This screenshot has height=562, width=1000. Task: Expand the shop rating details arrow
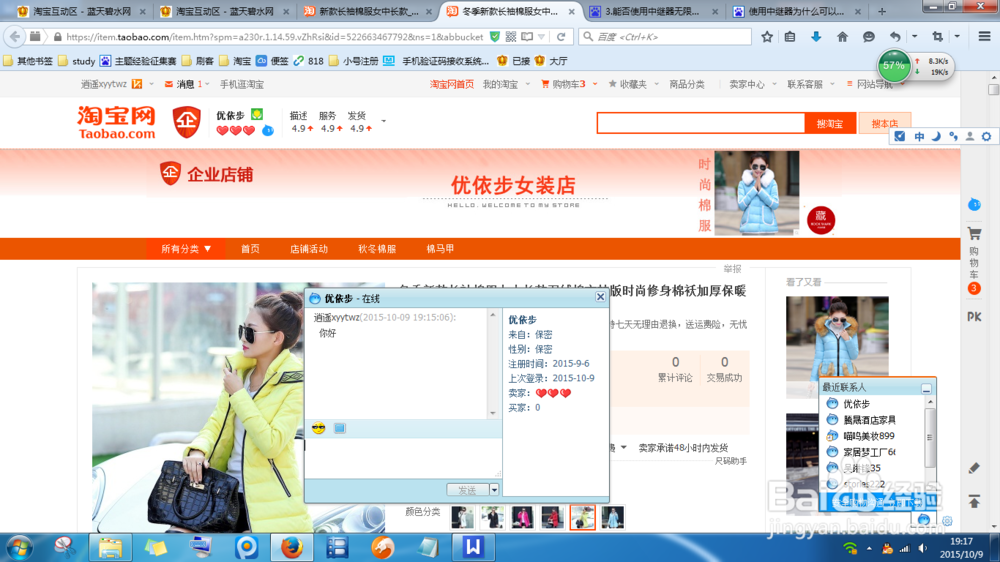tap(383, 121)
